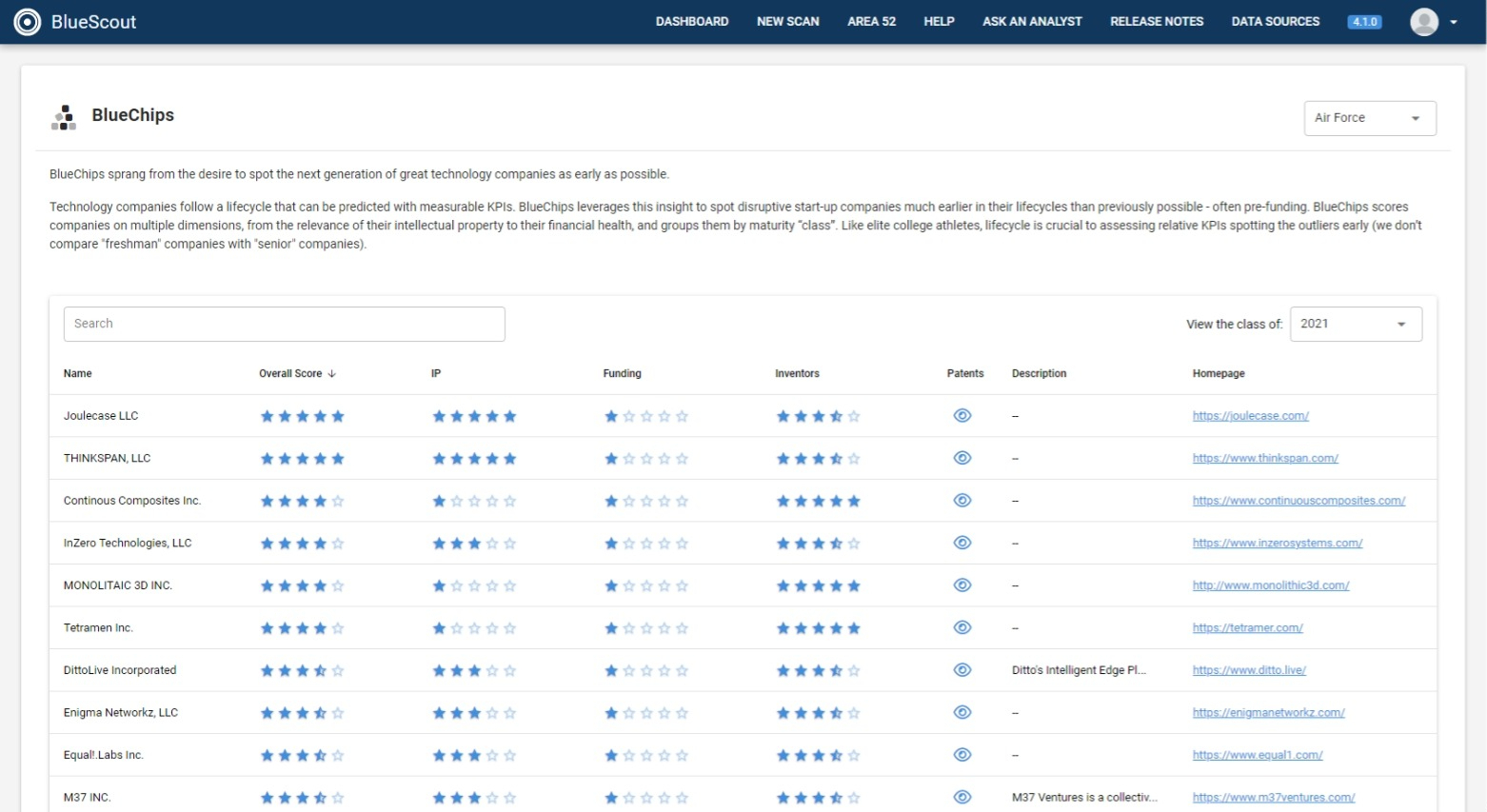Click the user avatar icon

tap(1423, 22)
